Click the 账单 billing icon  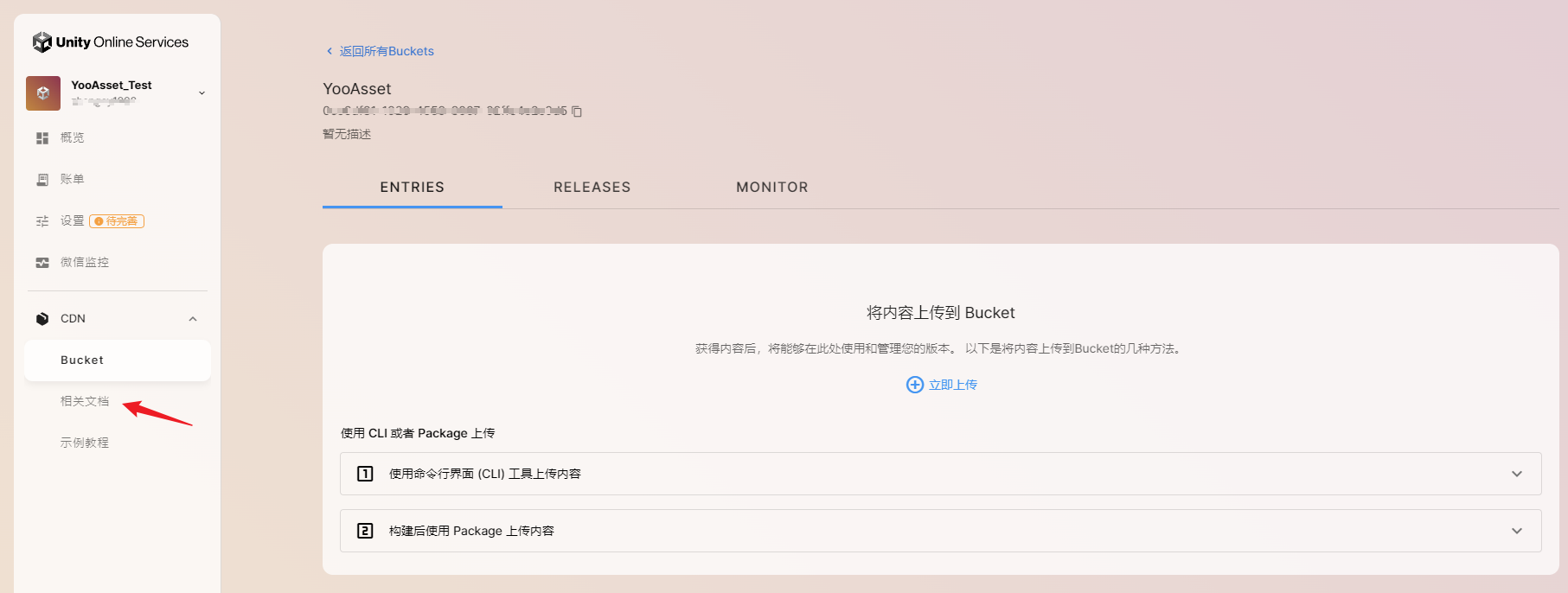tap(42, 180)
